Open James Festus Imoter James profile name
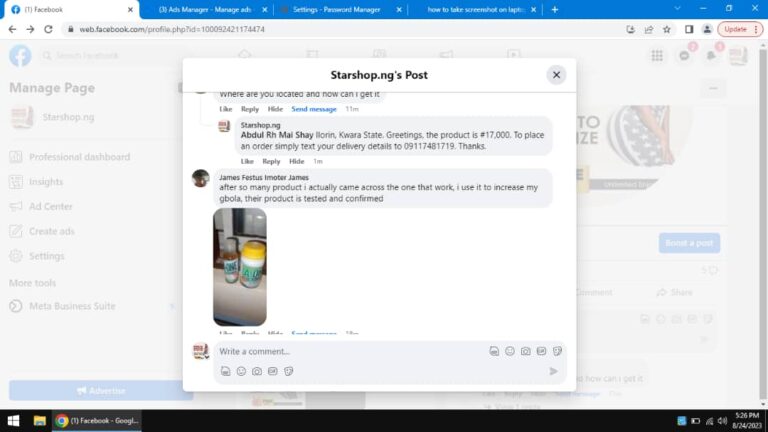Screen dimensions: 768x432 [264, 177]
